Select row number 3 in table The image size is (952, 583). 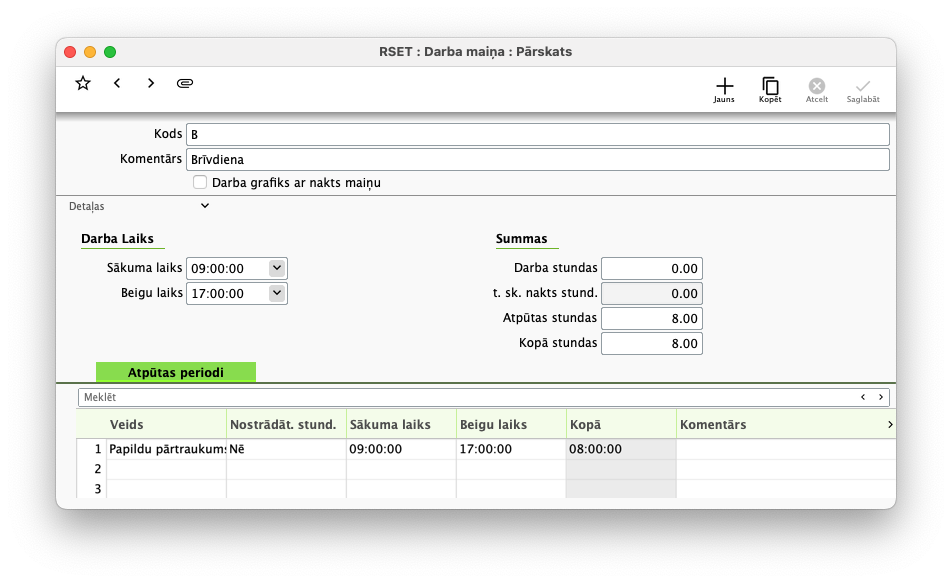coord(97,489)
